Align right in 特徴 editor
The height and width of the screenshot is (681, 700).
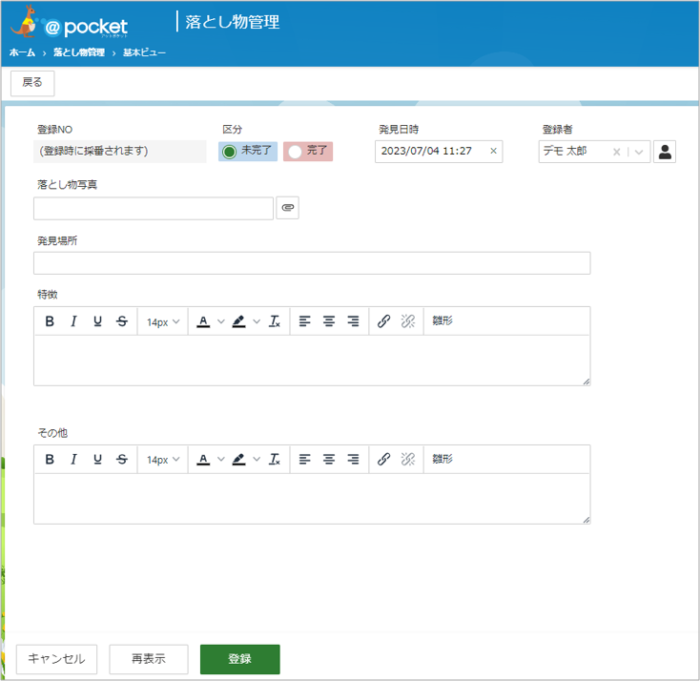click(353, 321)
